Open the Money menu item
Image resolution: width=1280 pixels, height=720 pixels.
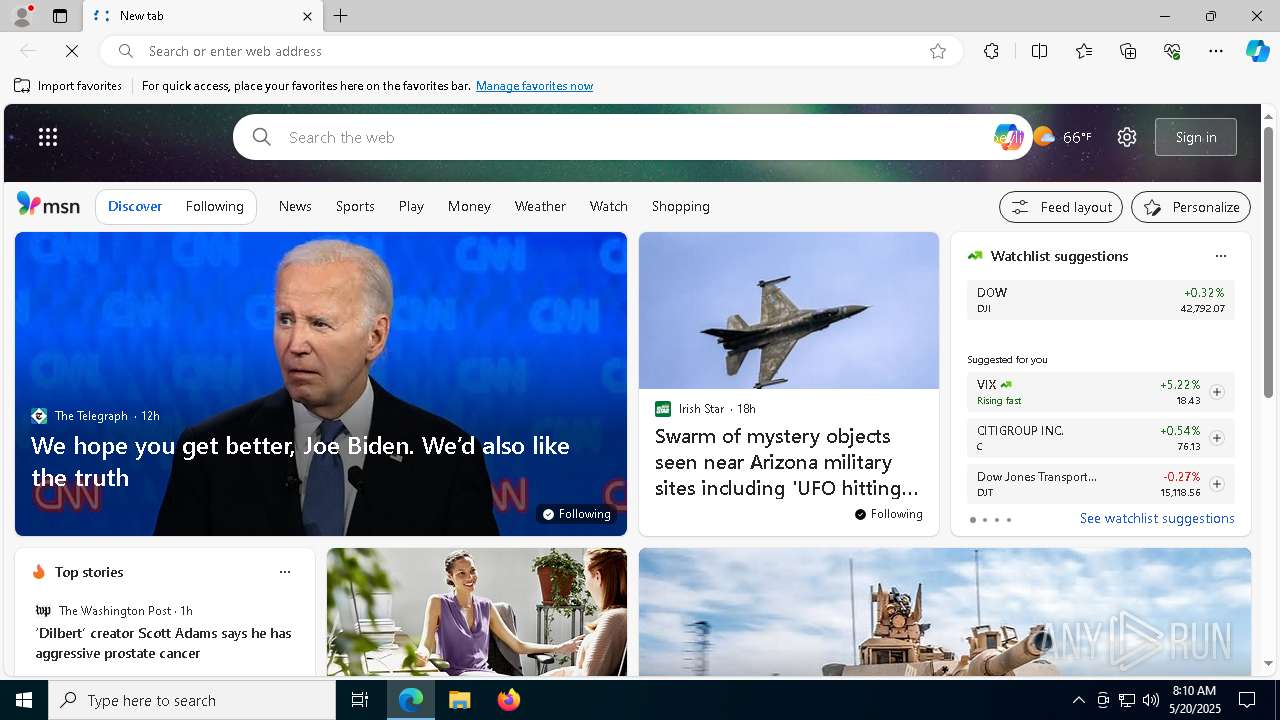[x=469, y=206]
